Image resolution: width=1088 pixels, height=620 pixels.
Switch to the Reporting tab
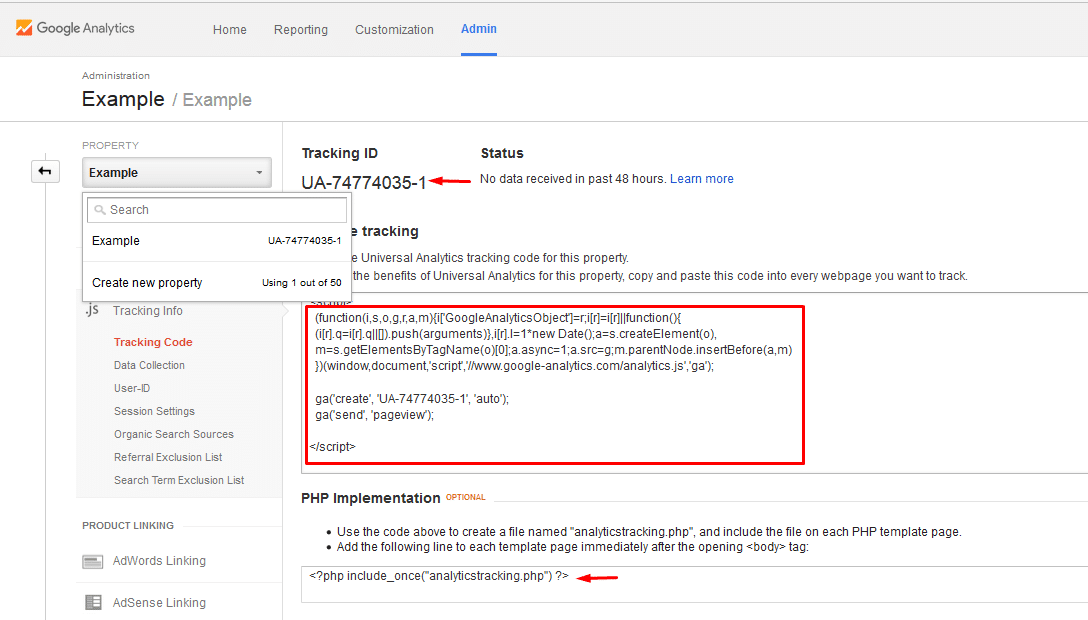pos(300,30)
